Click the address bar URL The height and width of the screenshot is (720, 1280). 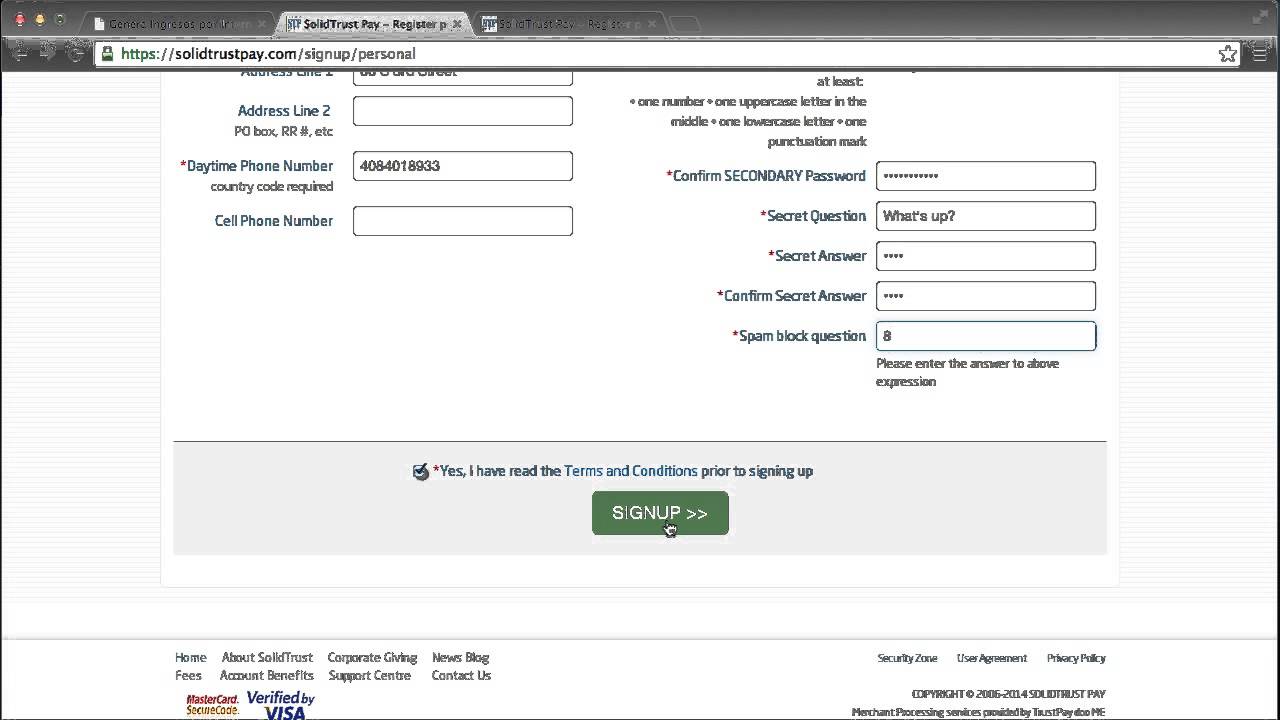pos(268,54)
